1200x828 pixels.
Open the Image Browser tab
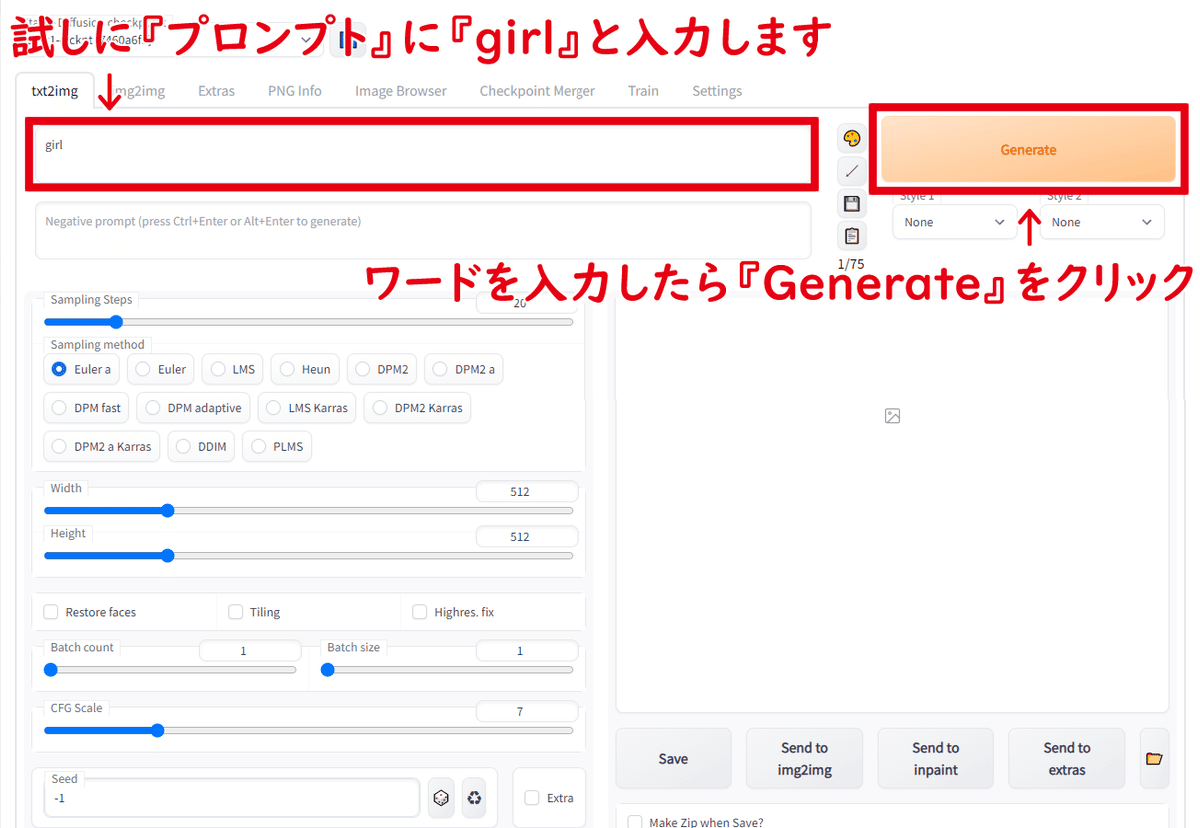[x=401, y=91]
